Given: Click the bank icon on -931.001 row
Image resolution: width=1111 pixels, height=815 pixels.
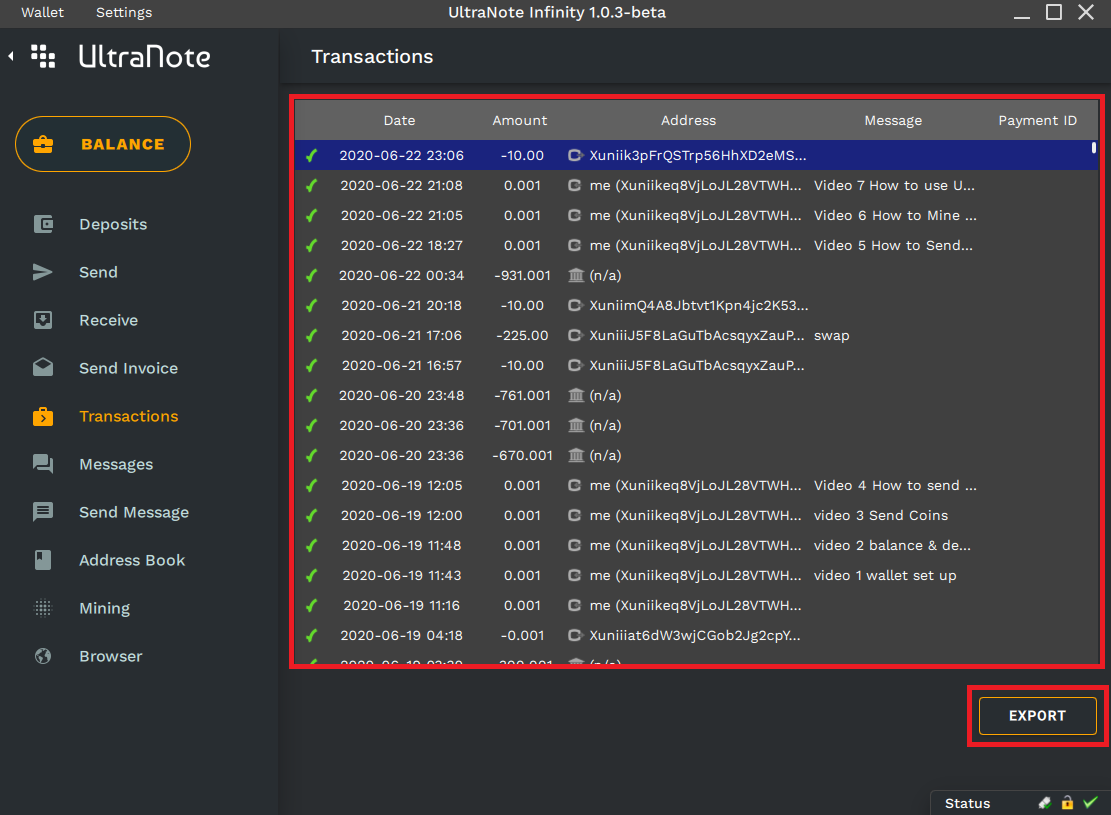Looking at the screenshot, I should pyautogui.click(x=576, y=275).
